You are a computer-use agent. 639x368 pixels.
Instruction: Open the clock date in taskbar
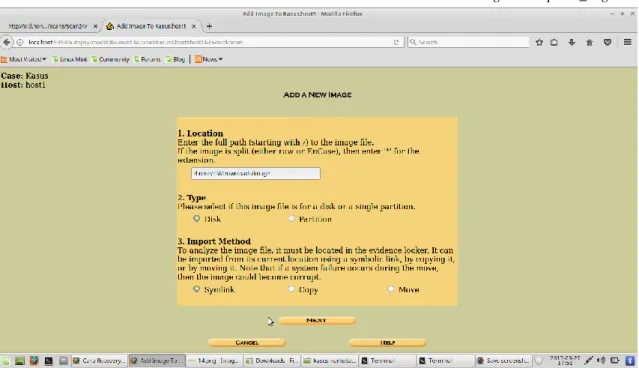click(564, 361)
